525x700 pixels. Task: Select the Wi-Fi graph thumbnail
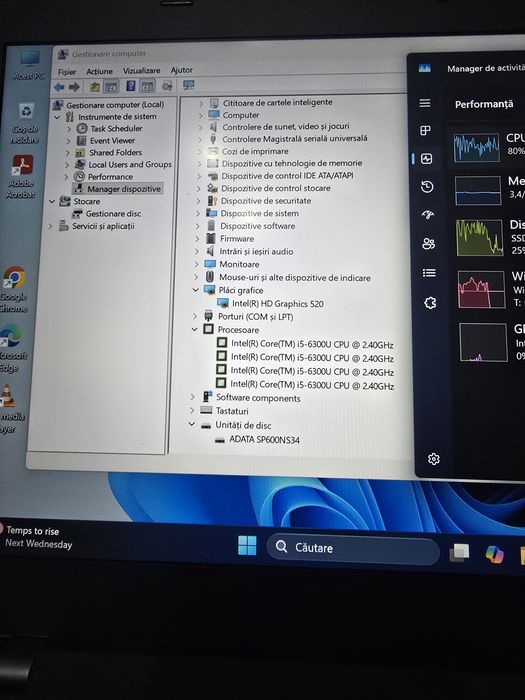pyautogui.click(x=481, y=289)
